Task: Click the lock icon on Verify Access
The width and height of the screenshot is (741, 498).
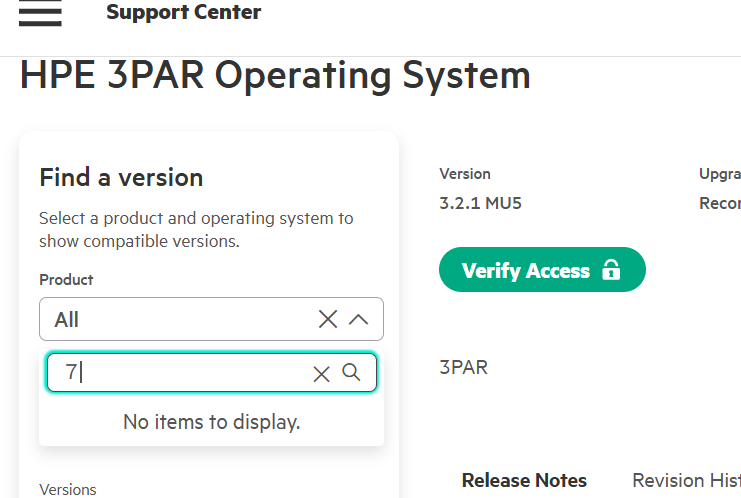Action: [611, 271]
